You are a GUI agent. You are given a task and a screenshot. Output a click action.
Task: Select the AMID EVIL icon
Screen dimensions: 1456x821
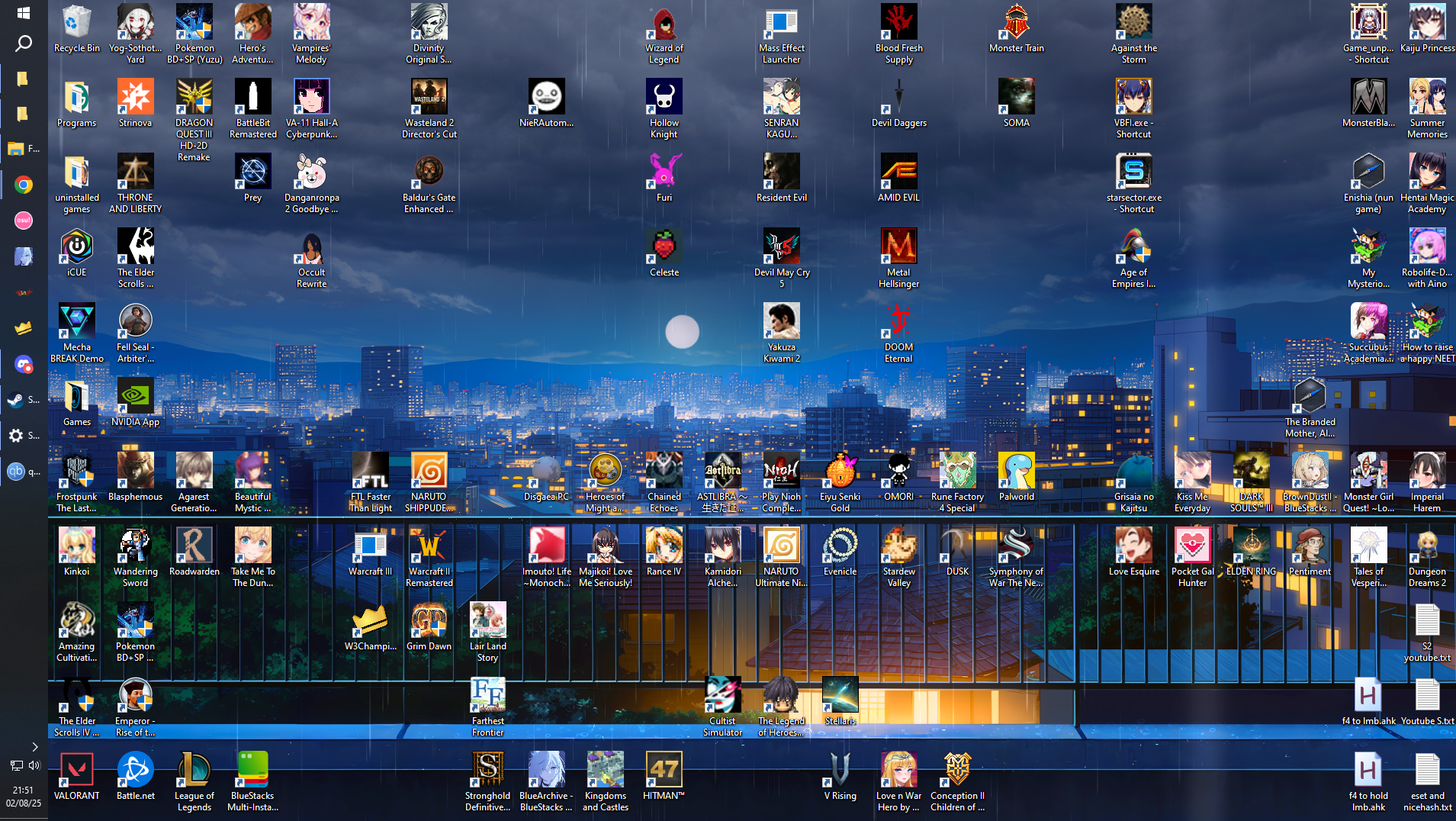[x=898, y=179]
